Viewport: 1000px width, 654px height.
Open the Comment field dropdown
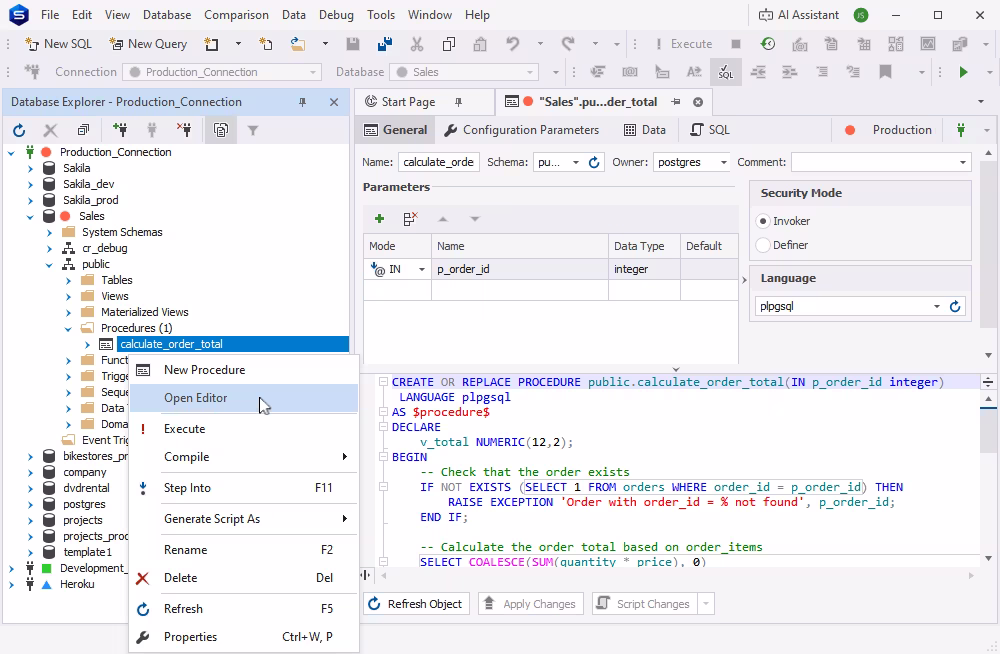point(962,162)
